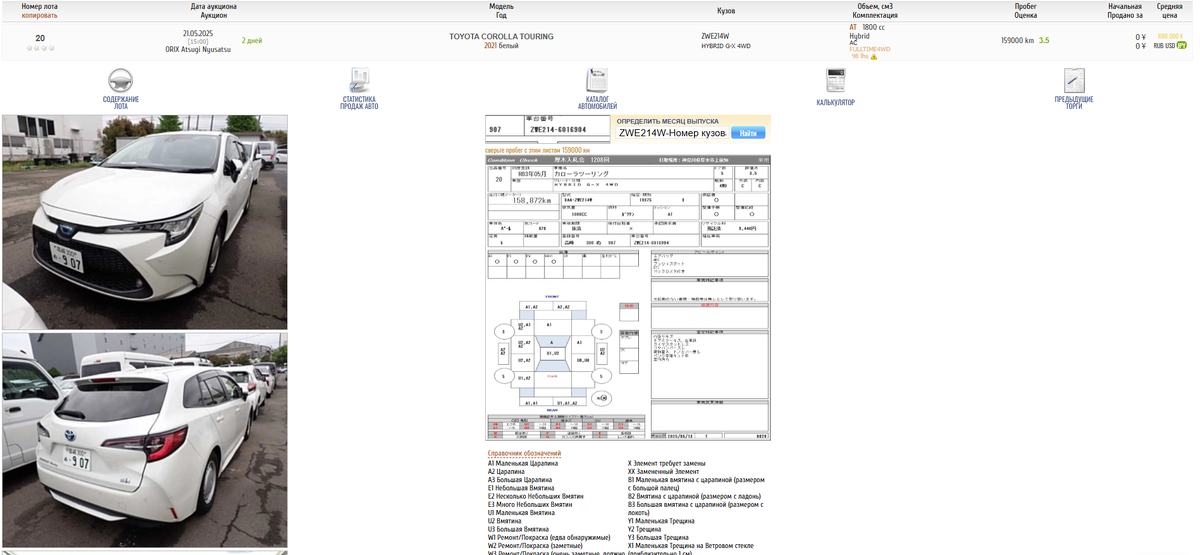Click the ORIX Atsugi Nyusatsu auction name
Viewport: 1200px width, 555px height.
click(198, 49)
